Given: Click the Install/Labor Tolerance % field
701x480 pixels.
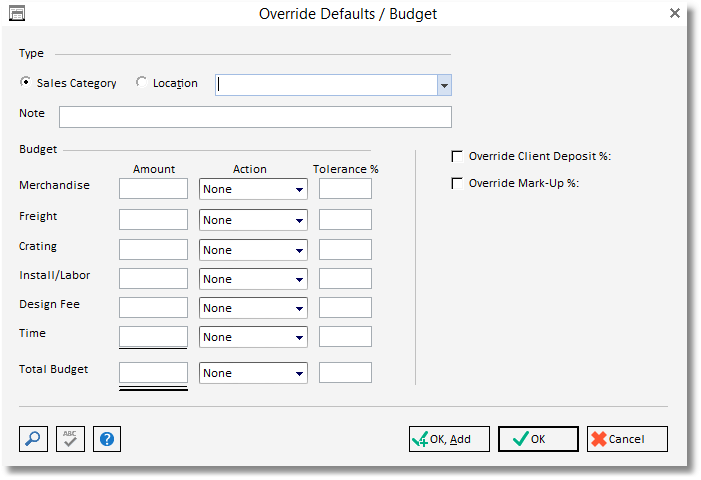Looking at the screenshot, I should [345, 278].
